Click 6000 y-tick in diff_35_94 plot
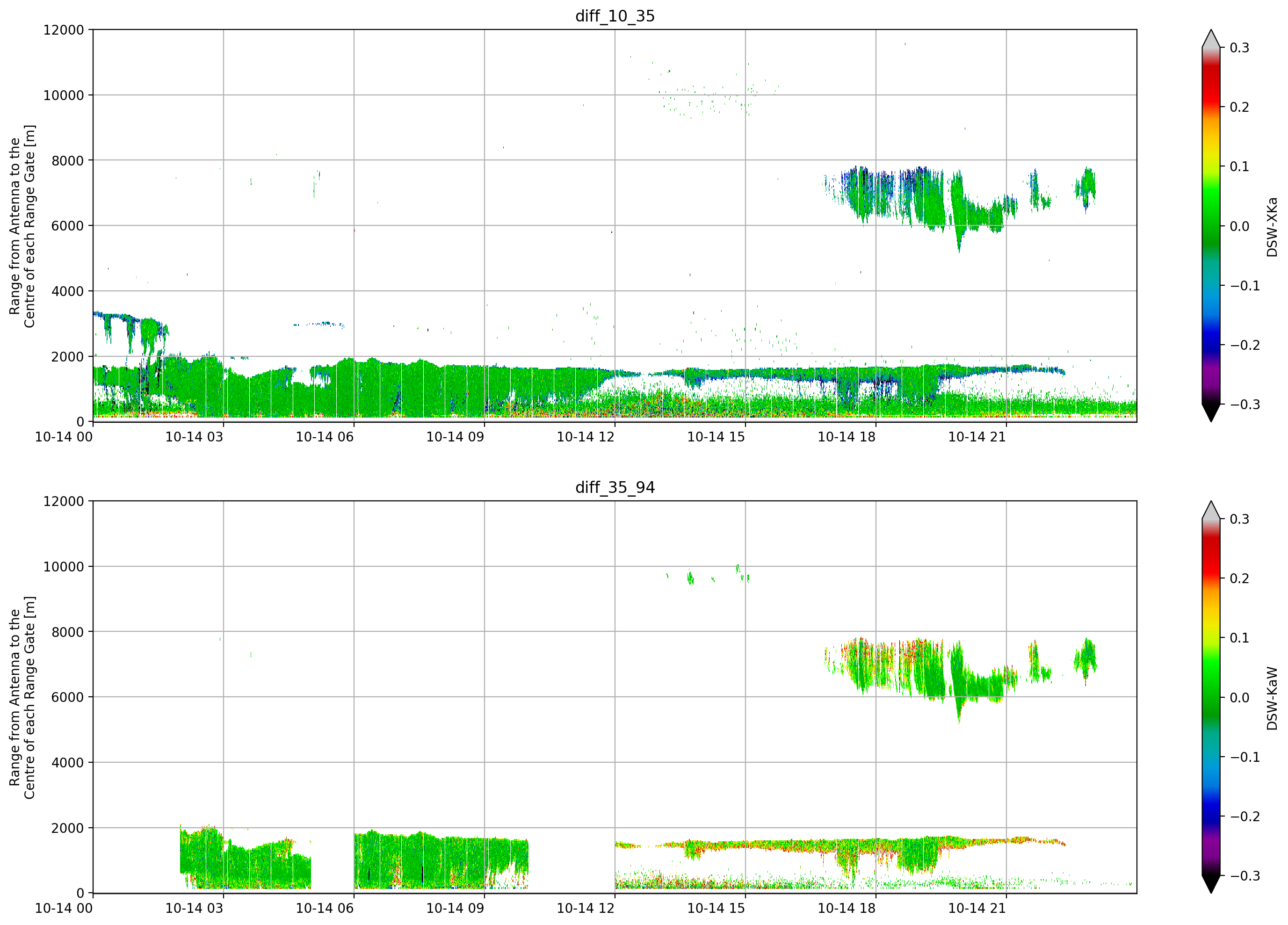The width and height of the screenshot is (1288, 925). pyautogui.click(x=67, y=697)
